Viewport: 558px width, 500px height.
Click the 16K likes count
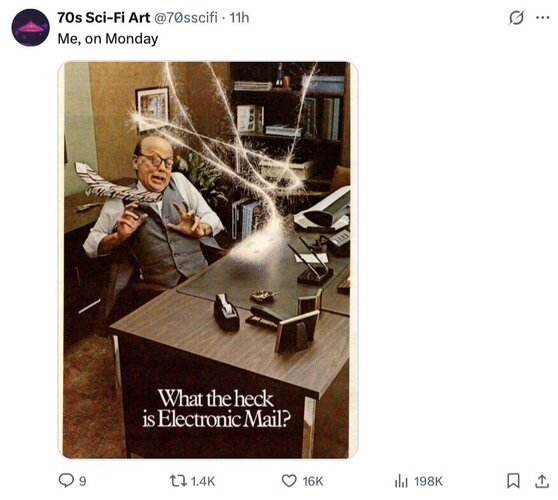[313, 481]
